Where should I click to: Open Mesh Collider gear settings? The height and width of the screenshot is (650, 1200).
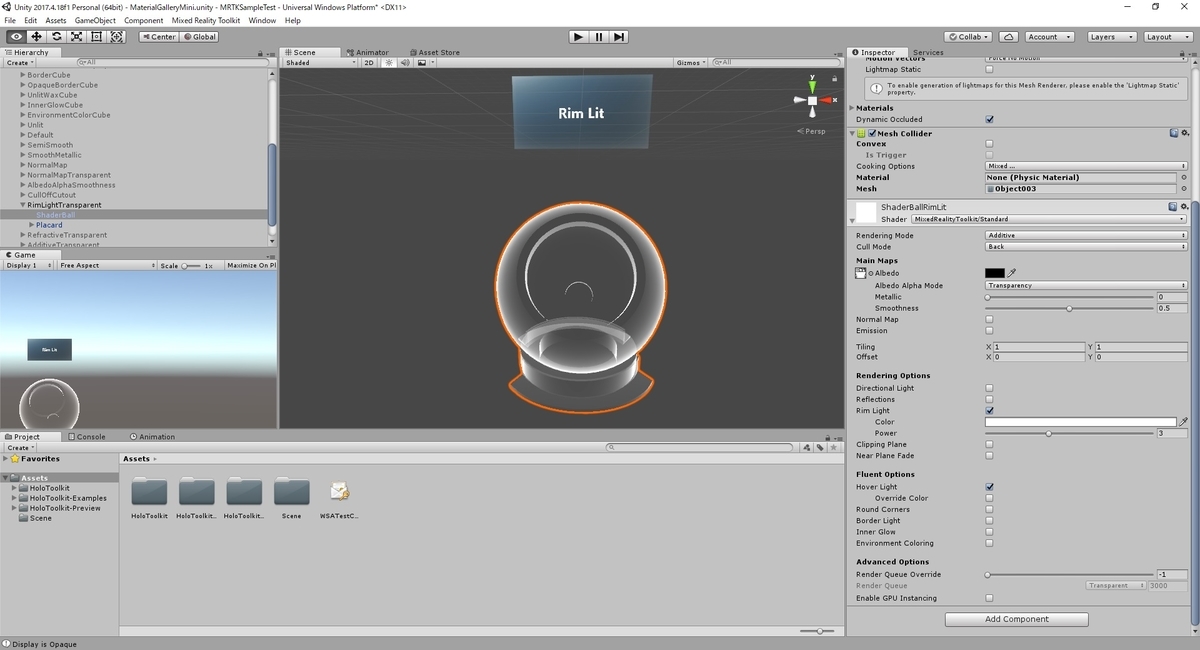click(x=1185, y=133)
